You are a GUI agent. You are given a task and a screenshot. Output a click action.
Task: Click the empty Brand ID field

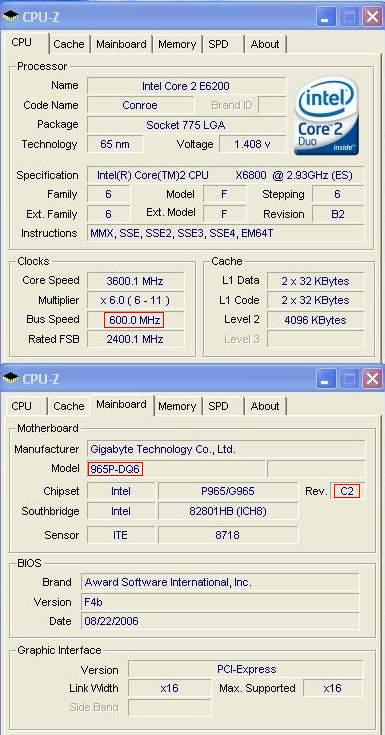(272, 105)
